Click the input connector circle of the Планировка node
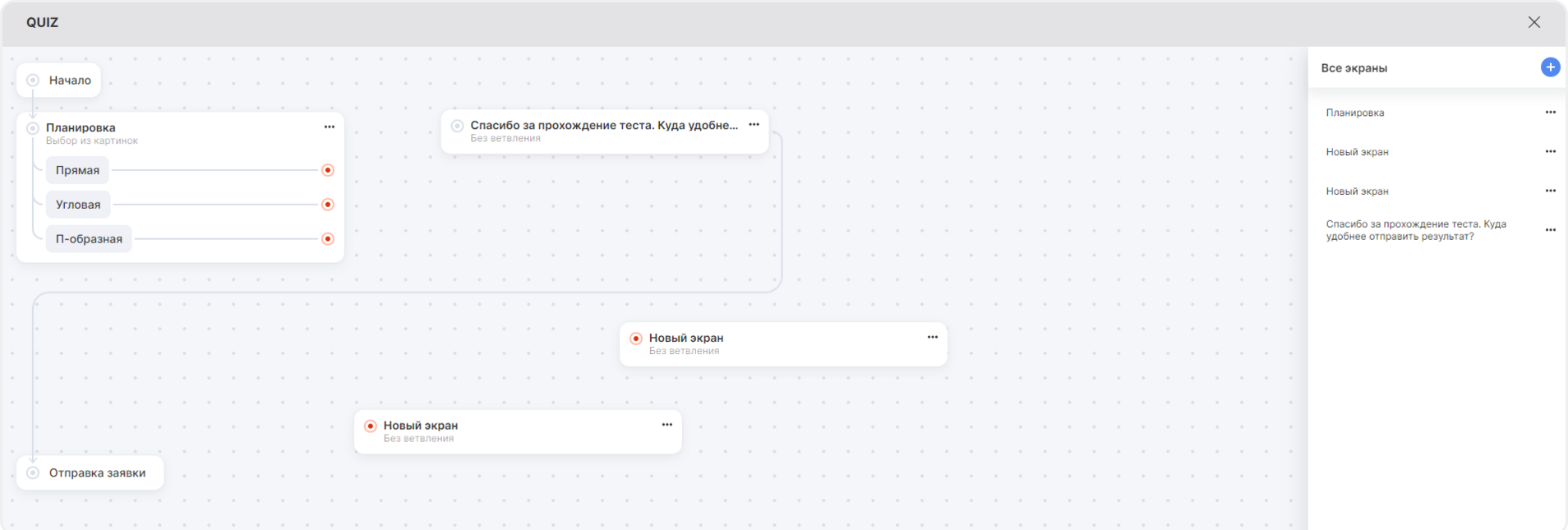Image resolution: width=1568 pixels, height=530 pixels. 33,128
